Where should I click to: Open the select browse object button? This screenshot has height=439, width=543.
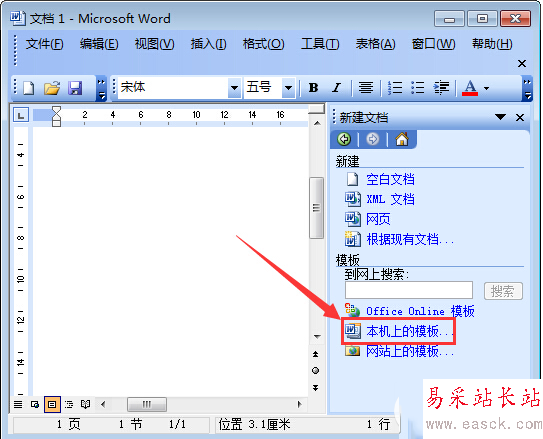pyautogui.click(x=315, y=371)
